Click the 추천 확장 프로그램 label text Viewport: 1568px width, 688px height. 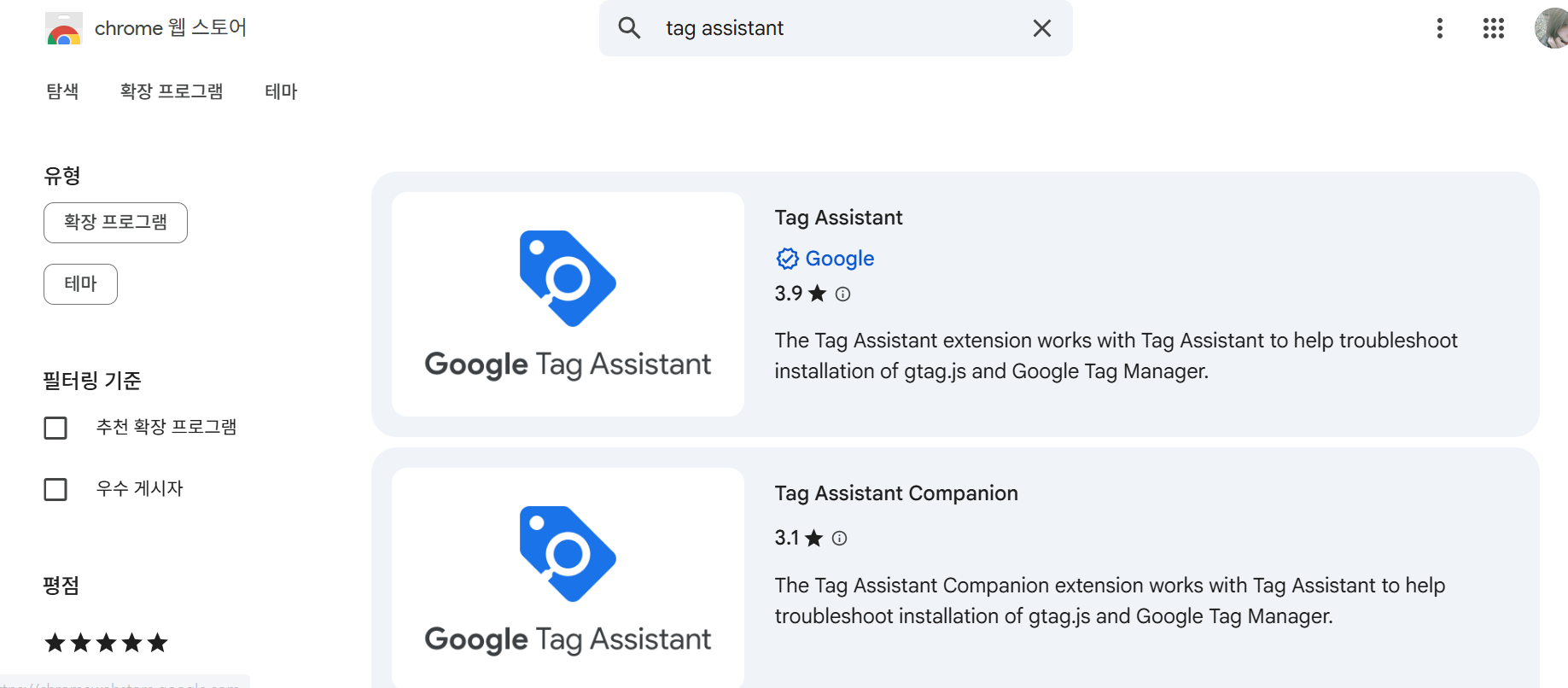click(166, 427)
